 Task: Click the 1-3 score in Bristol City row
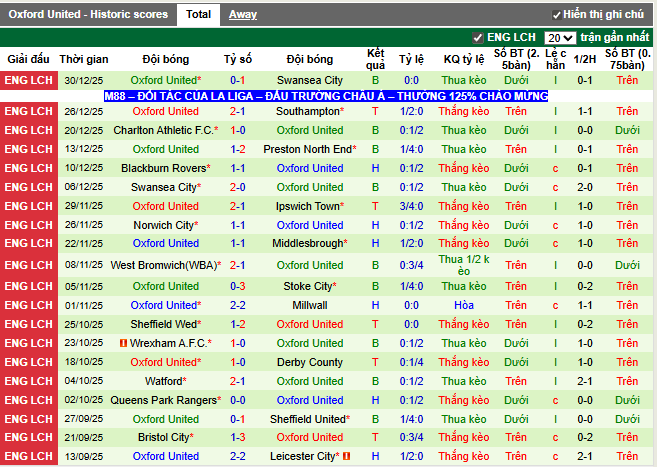click(238, 437)
